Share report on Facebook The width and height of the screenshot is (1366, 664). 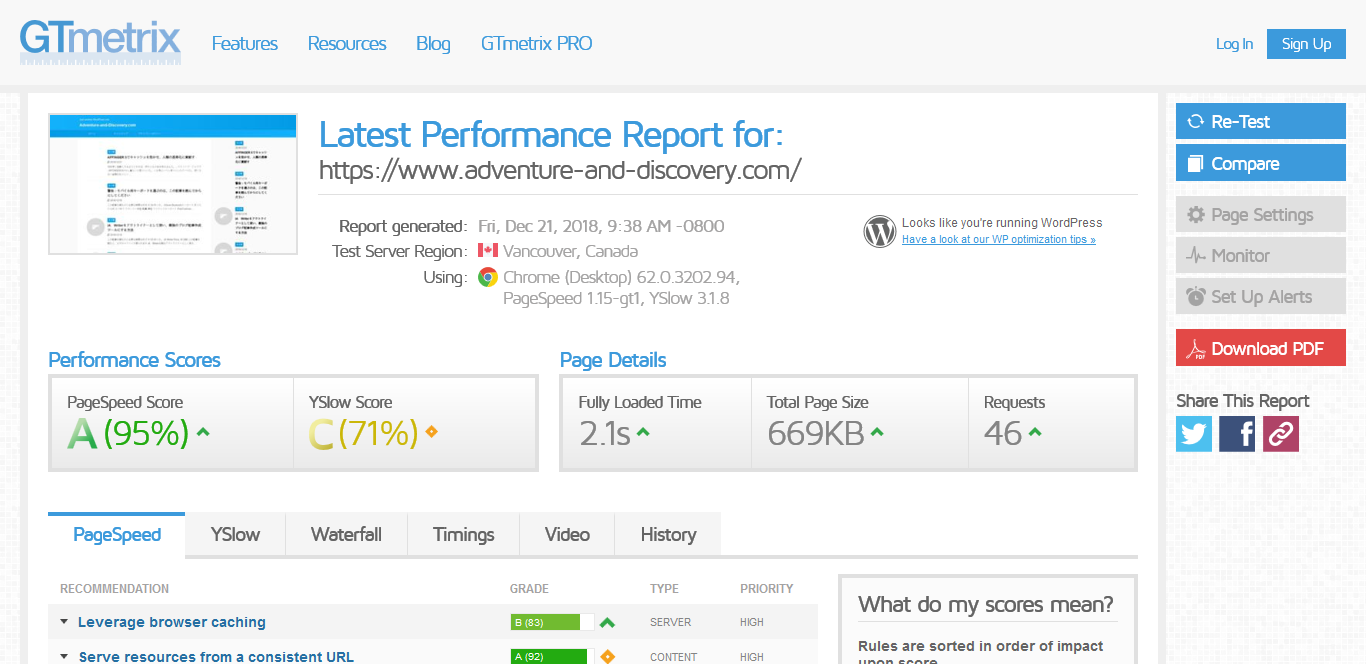tap(1237, 434)
